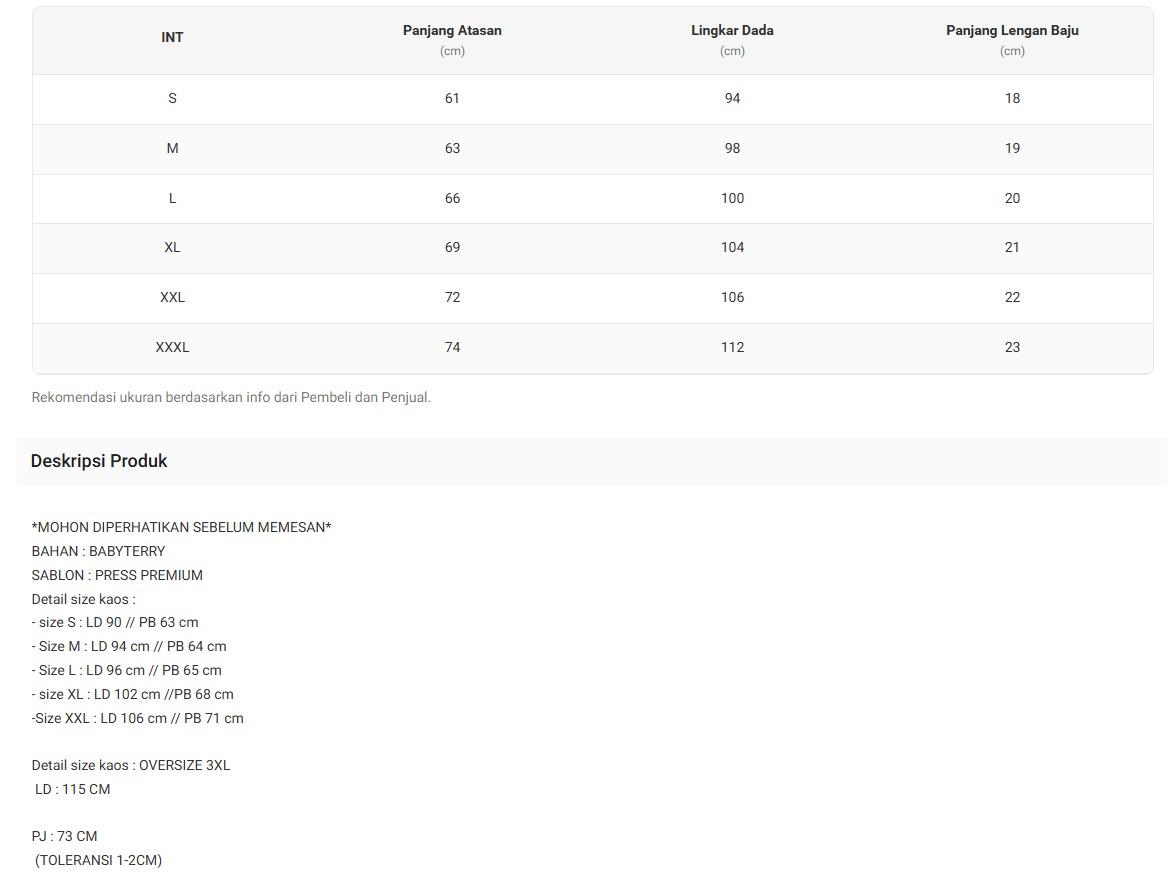
Task: Click the "SABLON : PRESS PREMIUM" line
Action: point(117,575)
